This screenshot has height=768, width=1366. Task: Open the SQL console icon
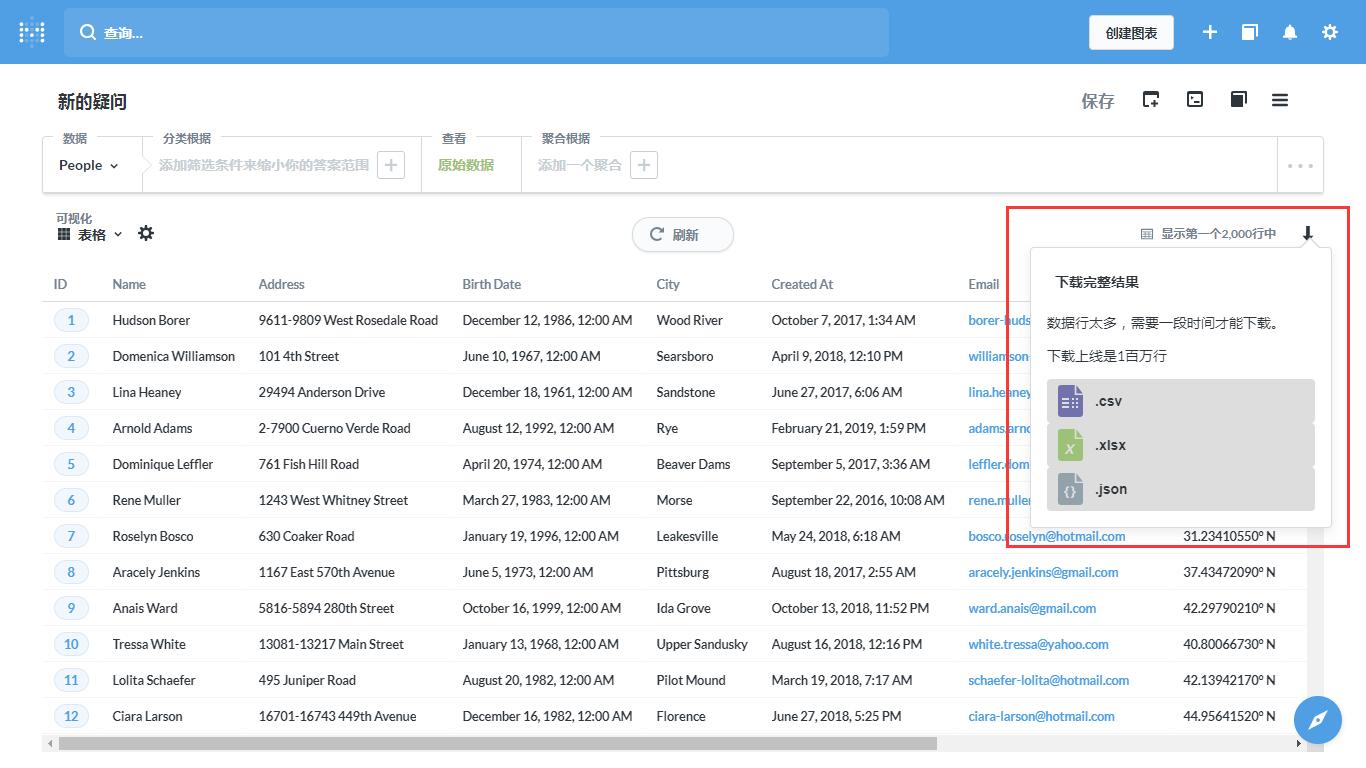pyautogui.click(x=1195, y=99)
